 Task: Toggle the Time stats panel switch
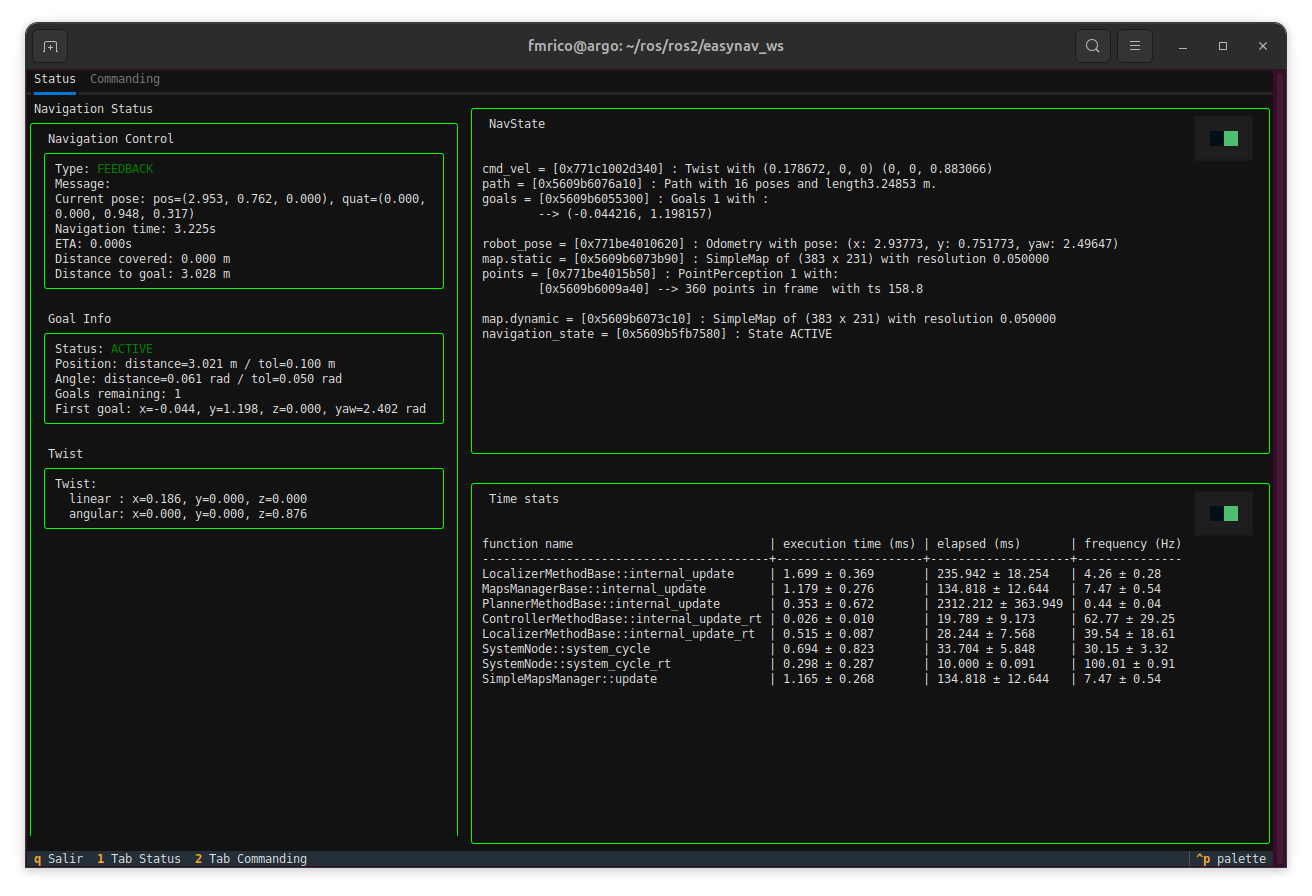click(x=1223, y=513)
